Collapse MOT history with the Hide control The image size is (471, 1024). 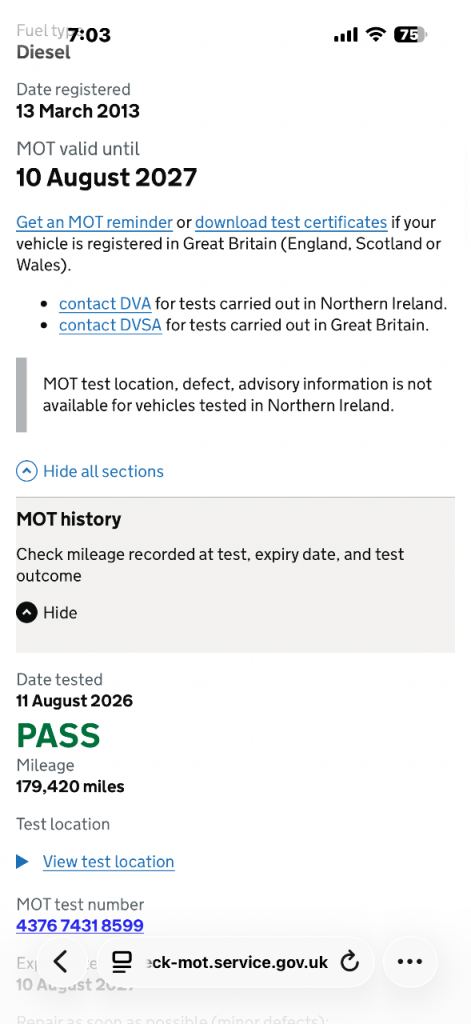[x=60, y=613]
